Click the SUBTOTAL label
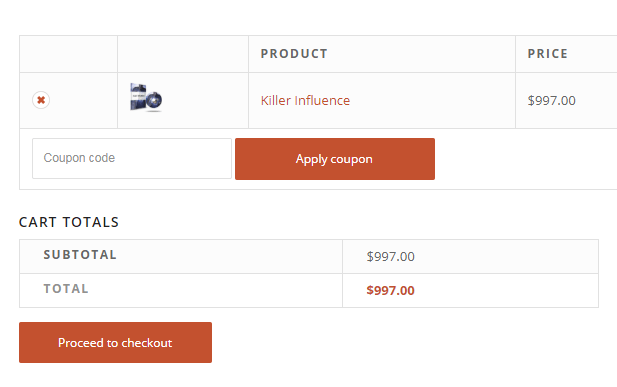617x387 pixels. tap(80, 255)
